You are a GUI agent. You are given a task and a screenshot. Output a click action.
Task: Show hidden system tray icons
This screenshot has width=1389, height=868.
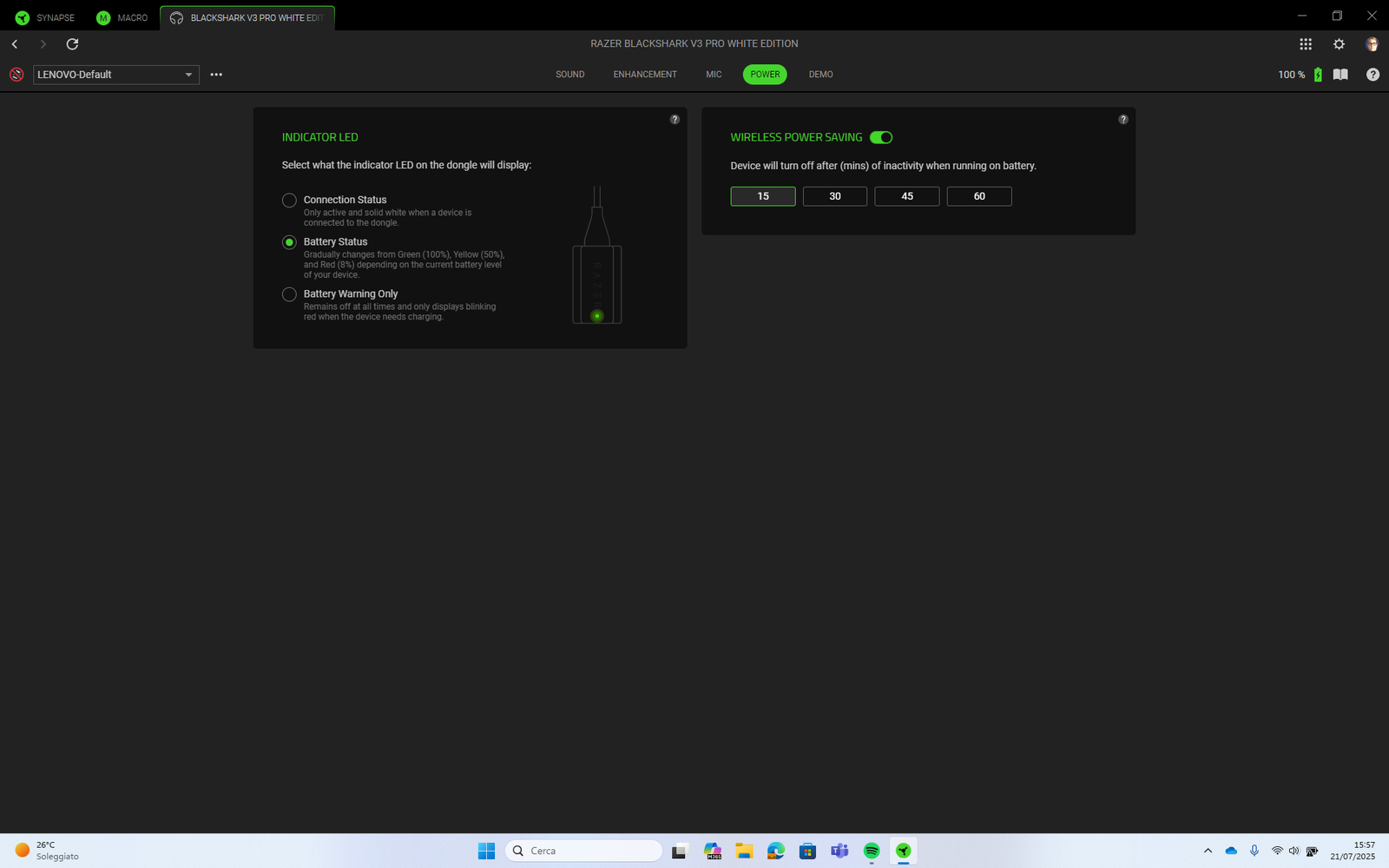pos(1208,851)
